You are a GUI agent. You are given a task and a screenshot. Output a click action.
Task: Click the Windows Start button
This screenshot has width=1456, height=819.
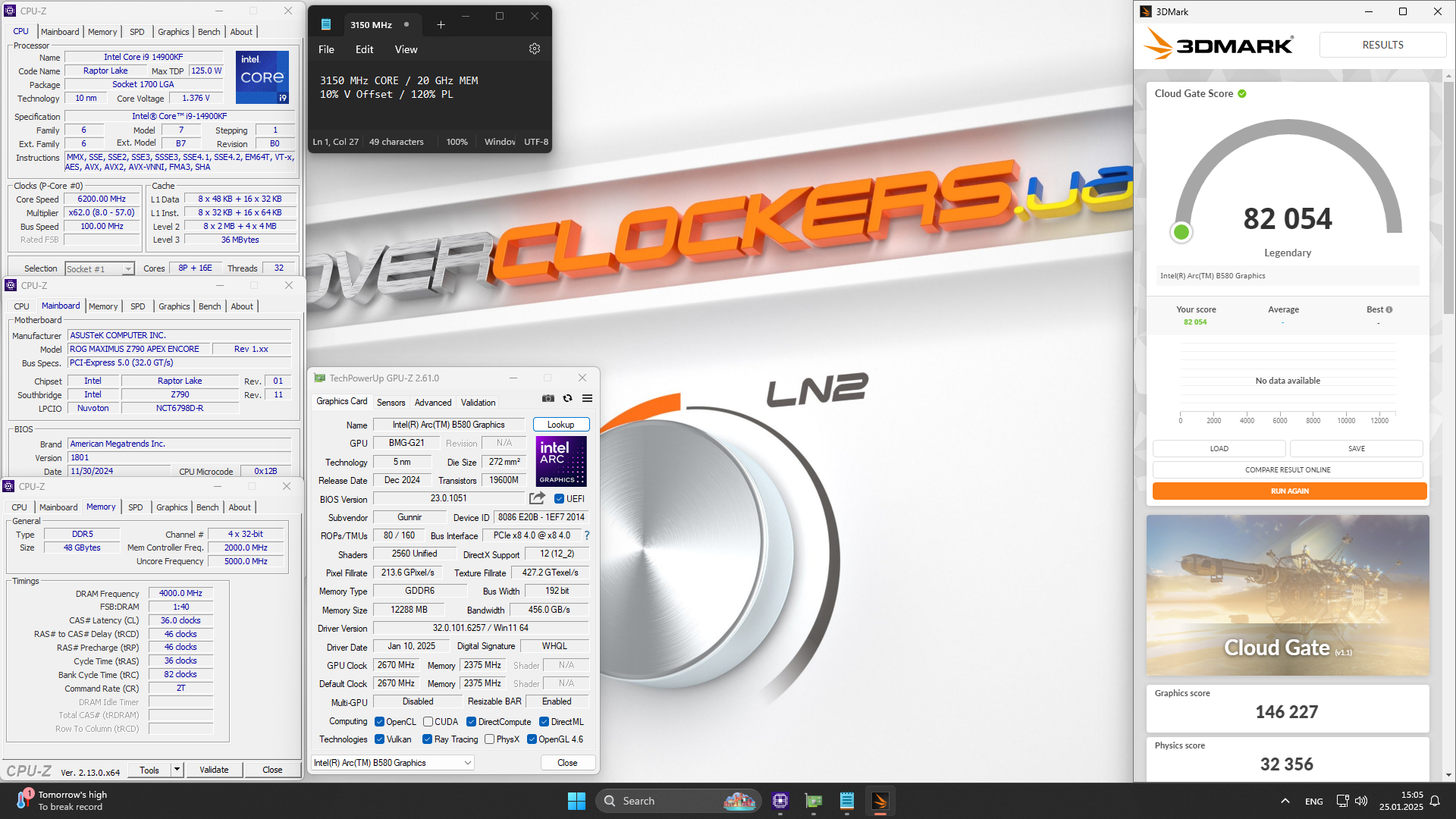(576, 801)
